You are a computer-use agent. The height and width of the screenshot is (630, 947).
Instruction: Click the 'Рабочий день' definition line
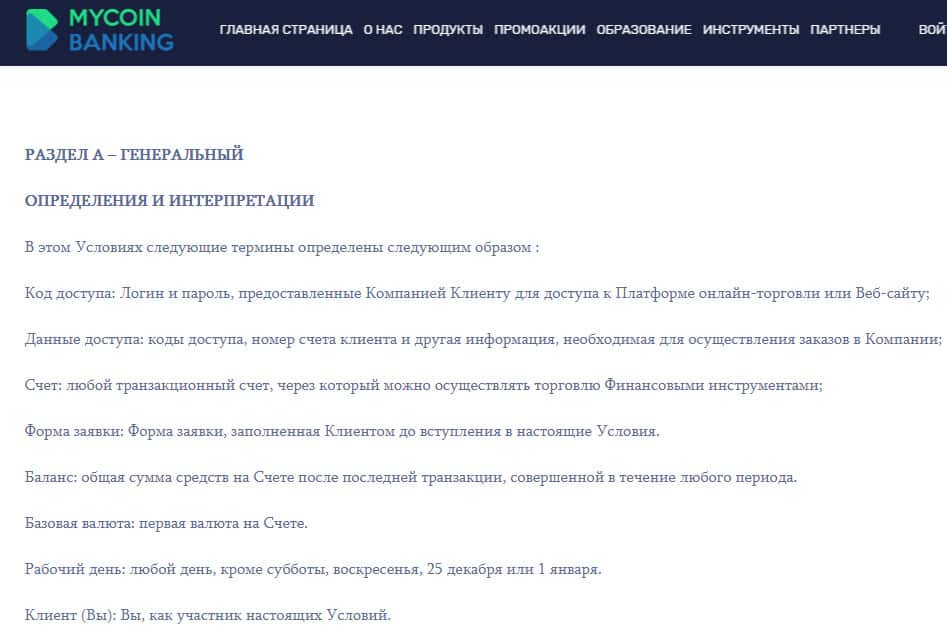point(313,569)
